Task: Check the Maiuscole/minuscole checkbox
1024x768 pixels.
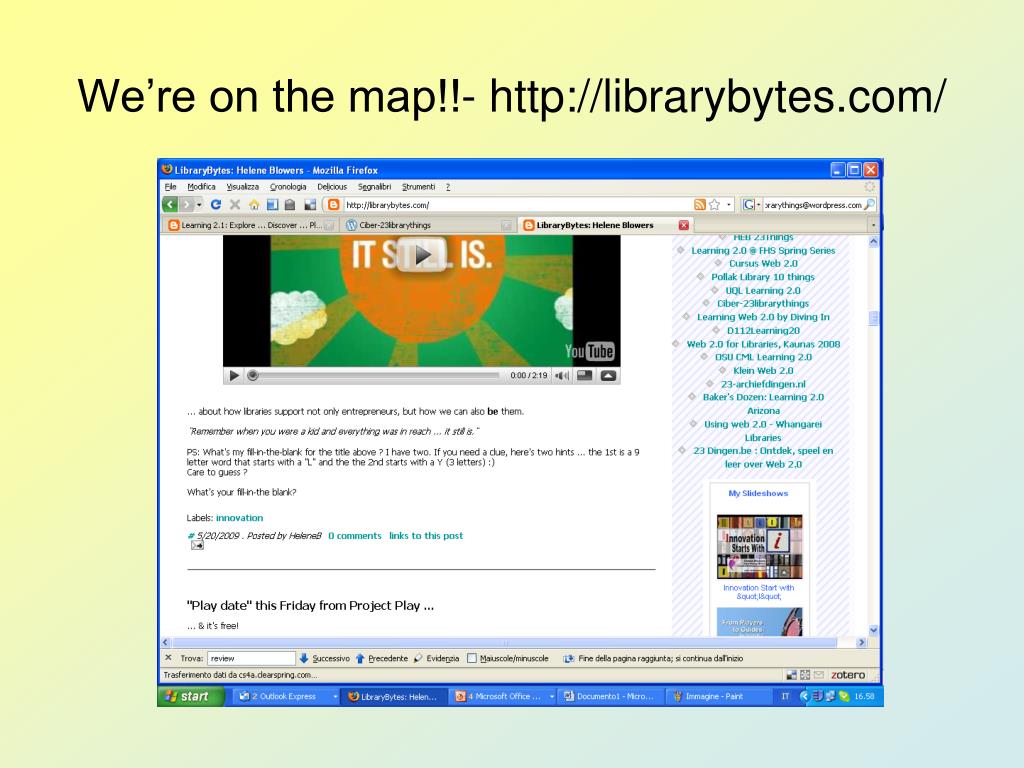Action: pyautogui.click(x=472, y=658)
